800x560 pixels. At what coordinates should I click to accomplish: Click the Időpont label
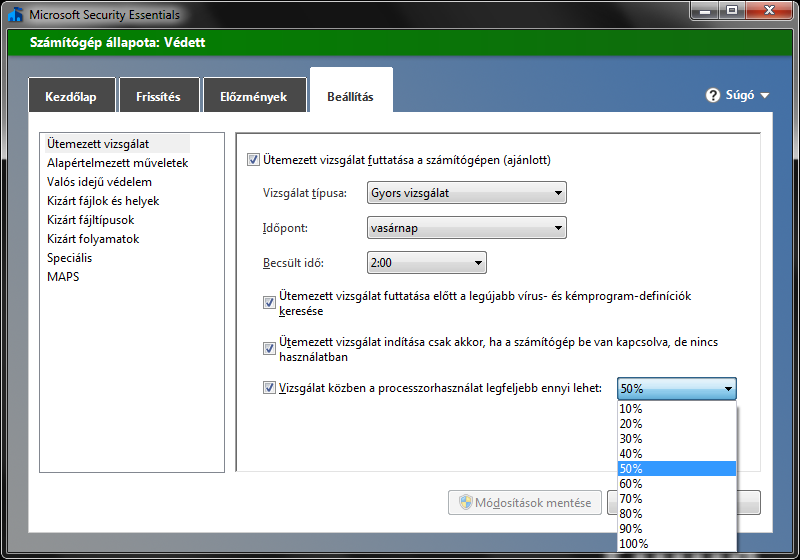(x=285, y=228)
